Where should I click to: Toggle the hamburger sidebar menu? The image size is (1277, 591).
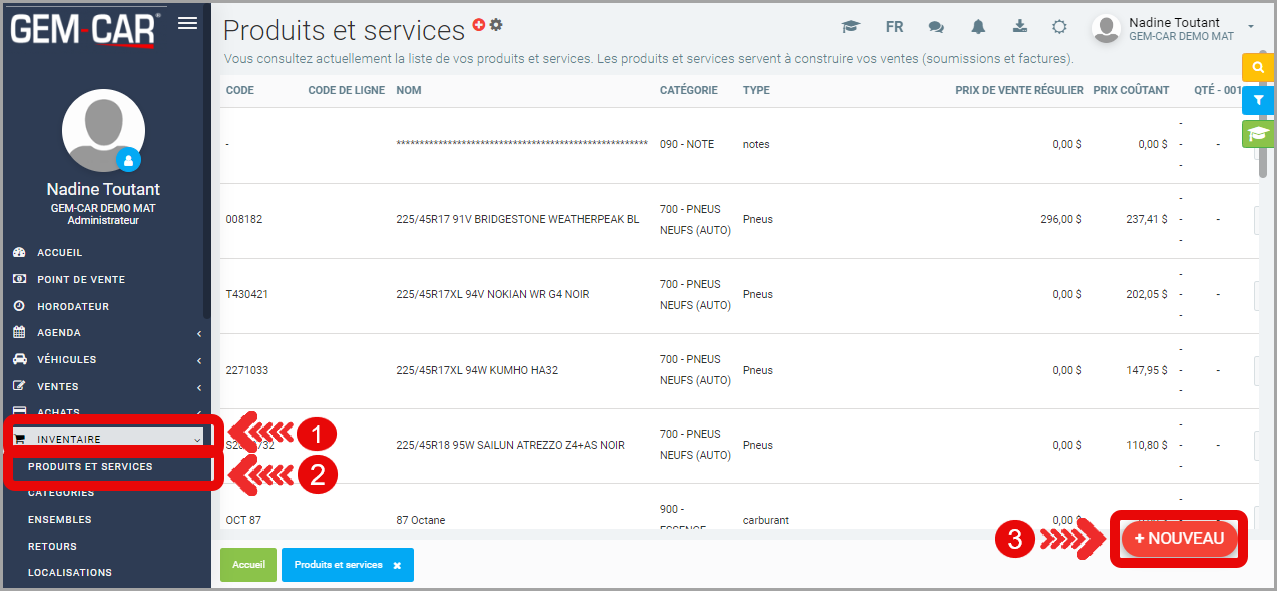coord(187,24)
